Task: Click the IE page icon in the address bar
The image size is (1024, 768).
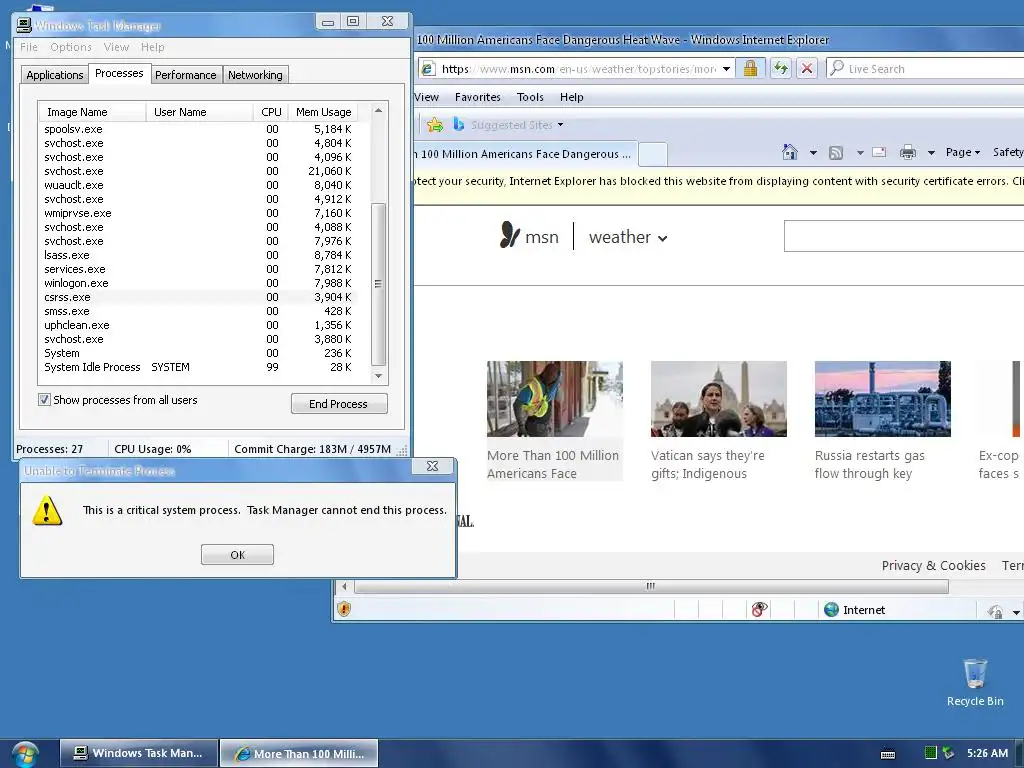Action: (x=428, y=69)
